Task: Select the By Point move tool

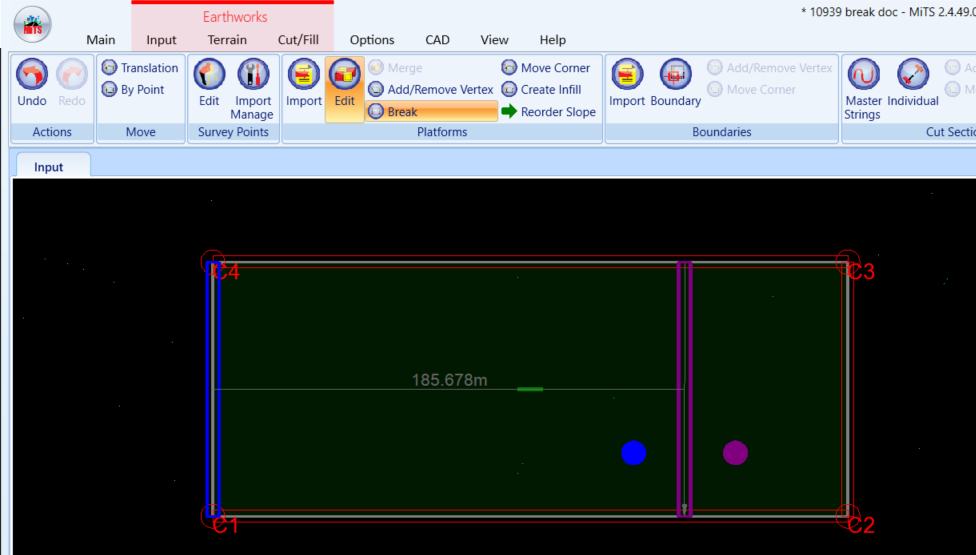Action: click(133, 90)
